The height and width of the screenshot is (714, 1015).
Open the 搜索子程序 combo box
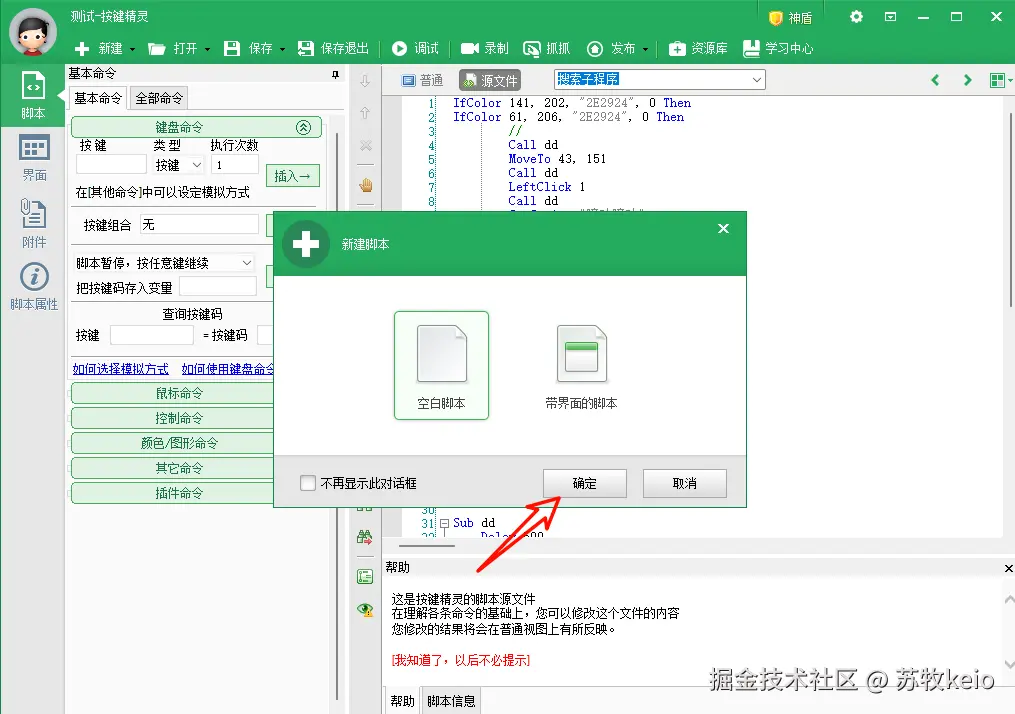[x=660, y=79]
